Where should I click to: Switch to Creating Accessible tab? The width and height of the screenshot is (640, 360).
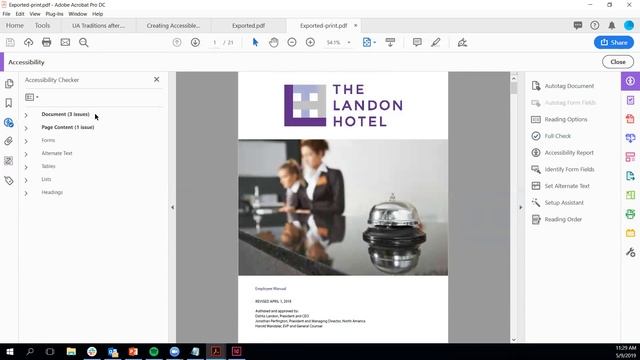173,25
